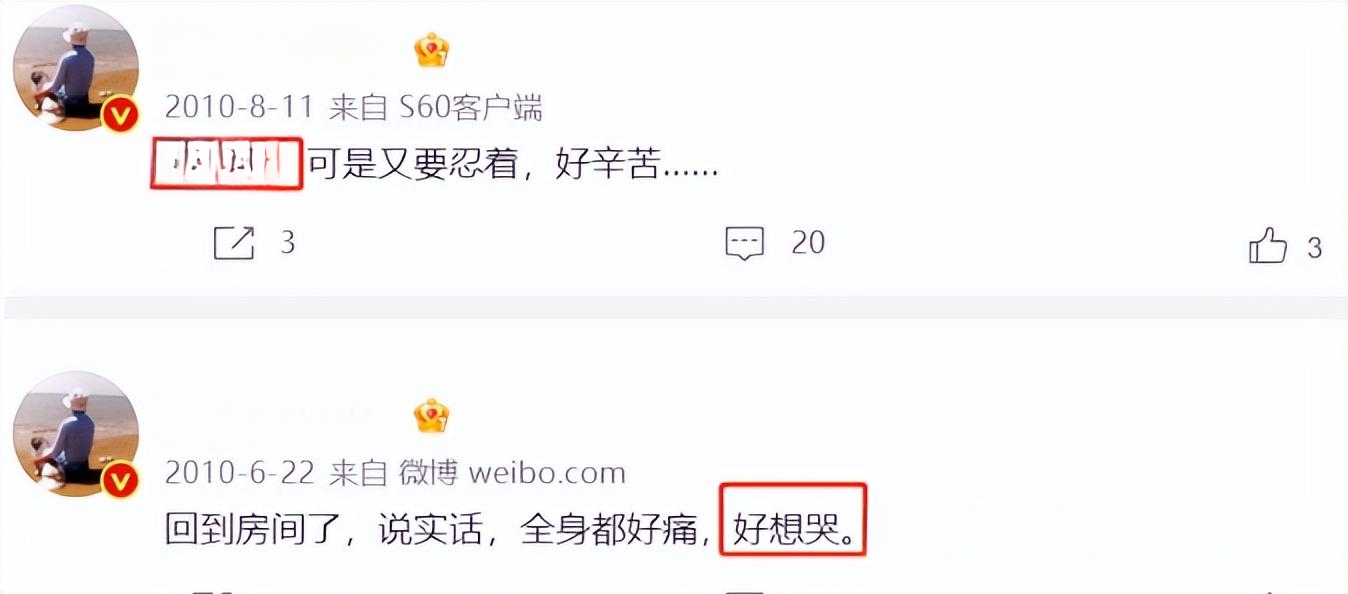Click the verified V badge on the top avatar

click(x=122, y=116)
